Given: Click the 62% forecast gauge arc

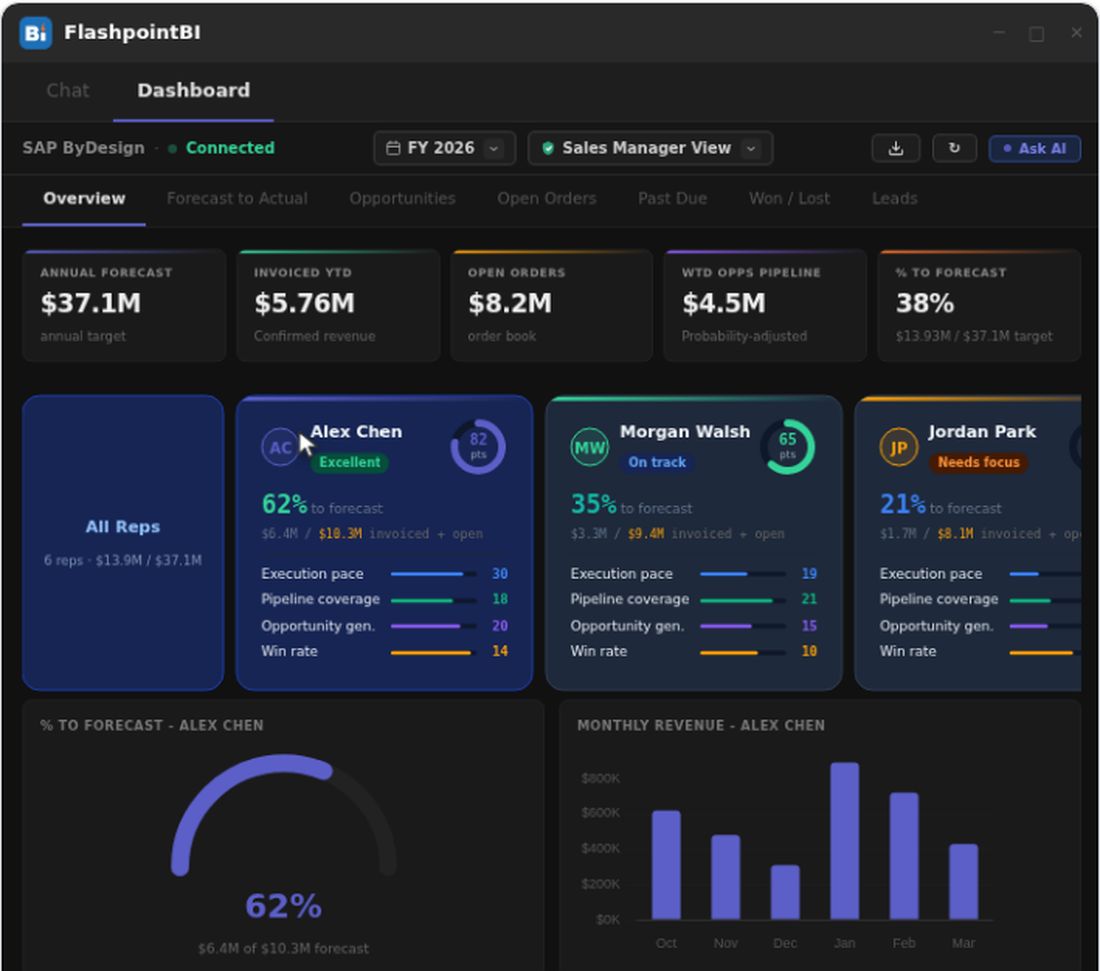Looking at the screenshot, I should [284, 814].
